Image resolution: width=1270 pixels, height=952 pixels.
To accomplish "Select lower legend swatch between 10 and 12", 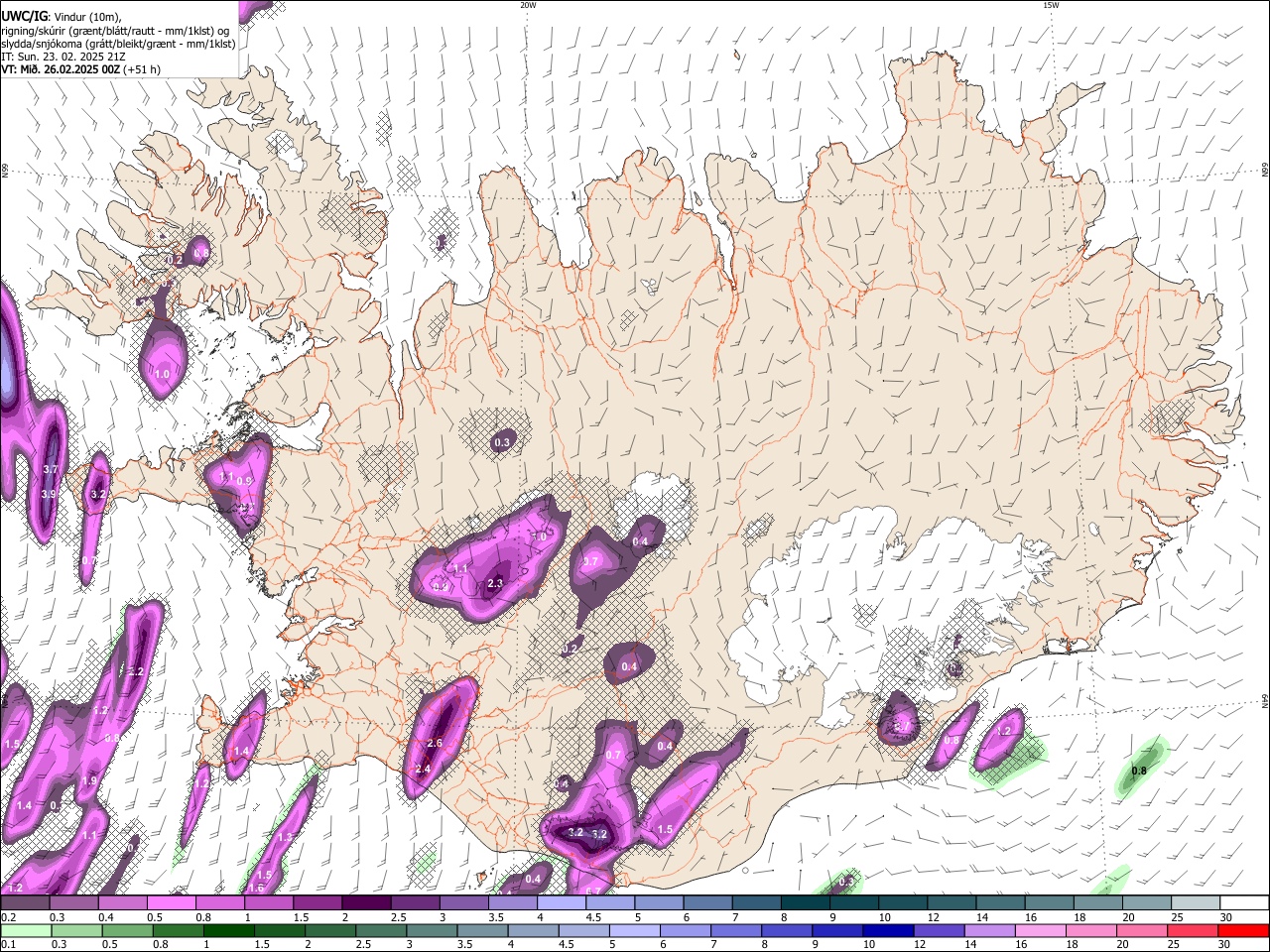I will coord(888,930).
